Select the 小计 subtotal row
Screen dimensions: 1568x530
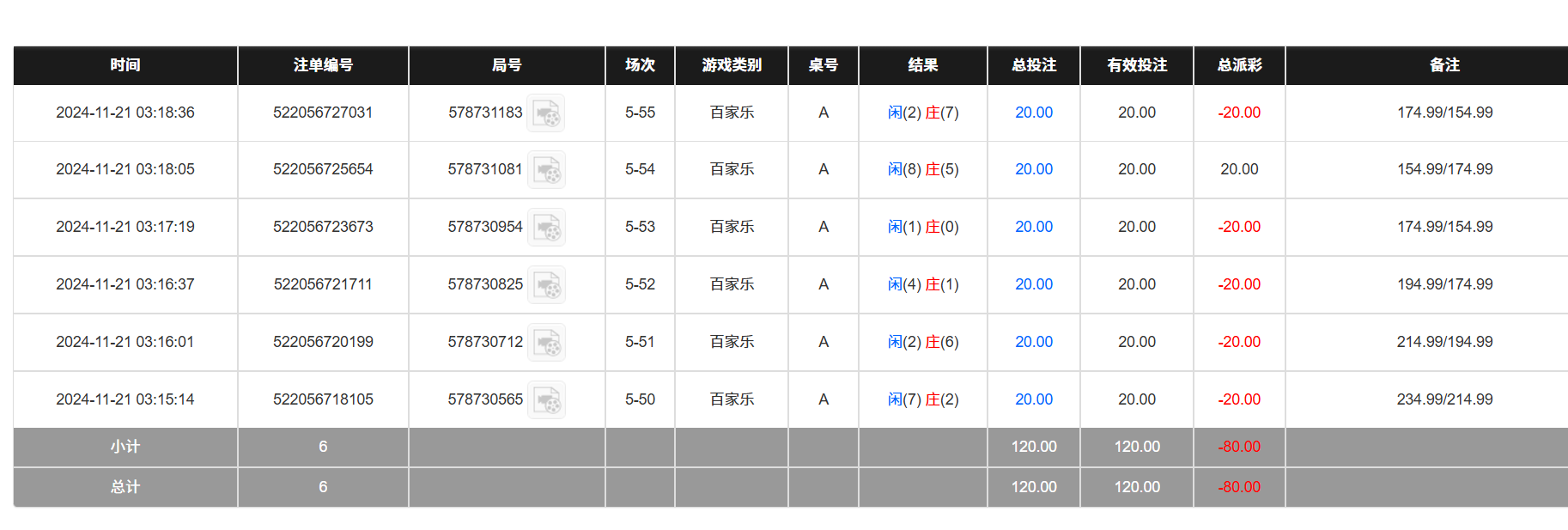coord(125,447)
